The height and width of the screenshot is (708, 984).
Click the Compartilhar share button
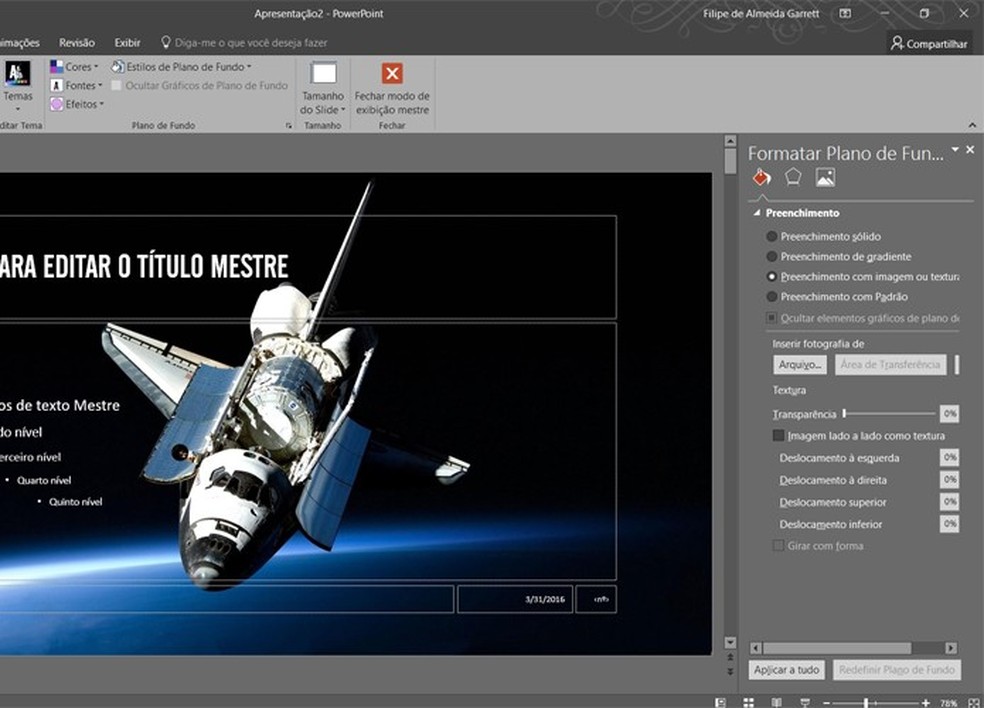pyautogui.click(x=929, y=43)
